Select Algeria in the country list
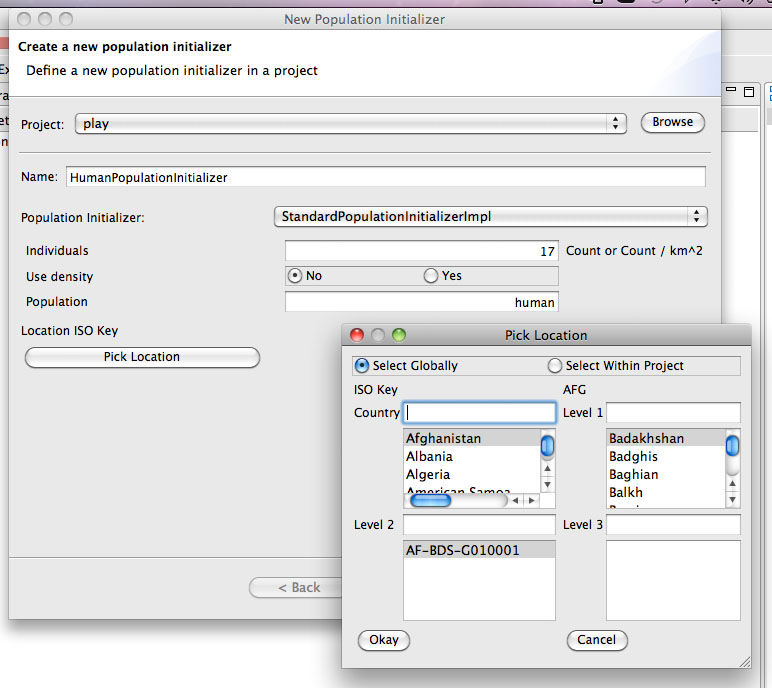 472,474
